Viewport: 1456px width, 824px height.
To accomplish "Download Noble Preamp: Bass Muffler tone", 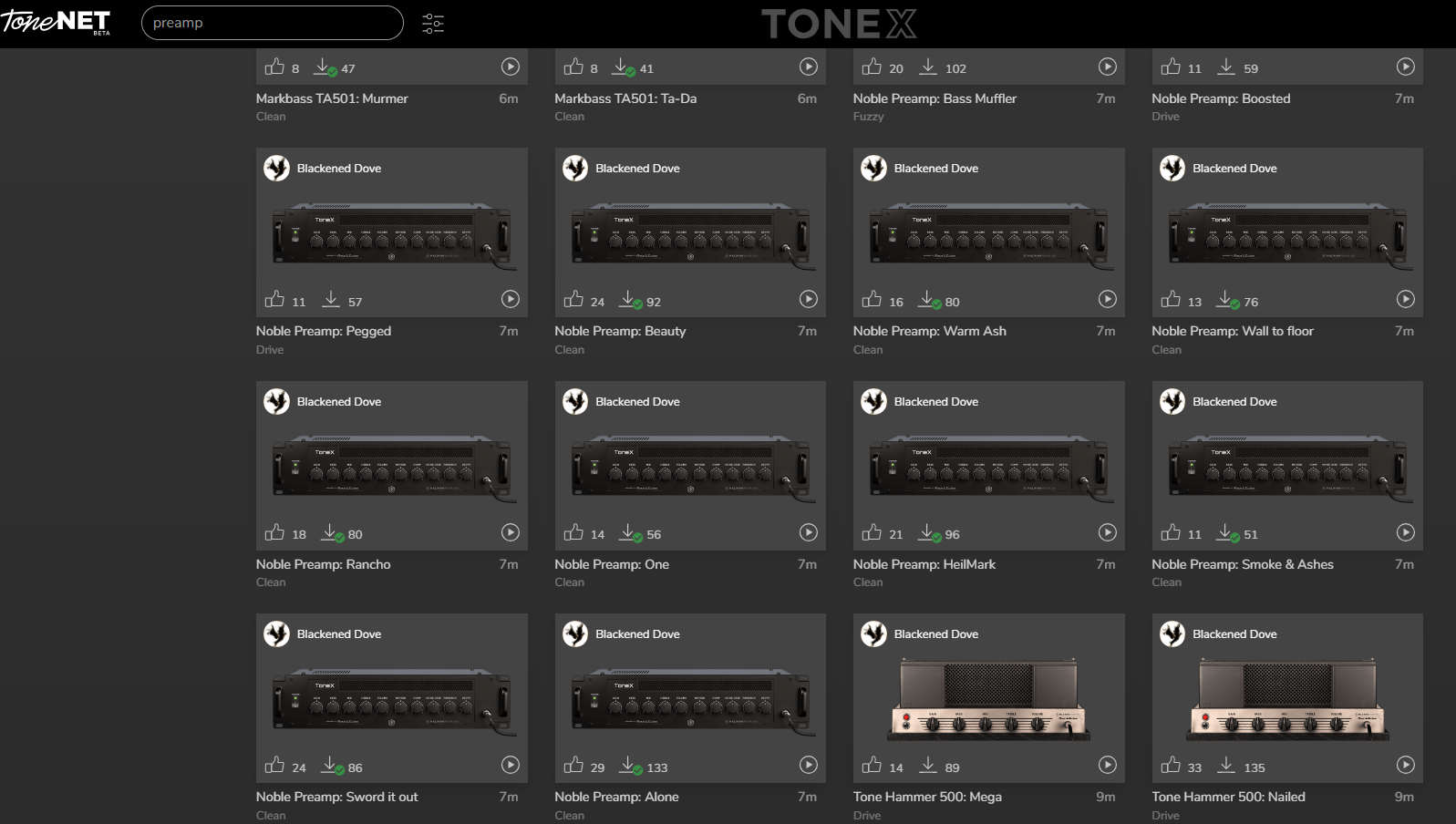I will coord(928,67).
